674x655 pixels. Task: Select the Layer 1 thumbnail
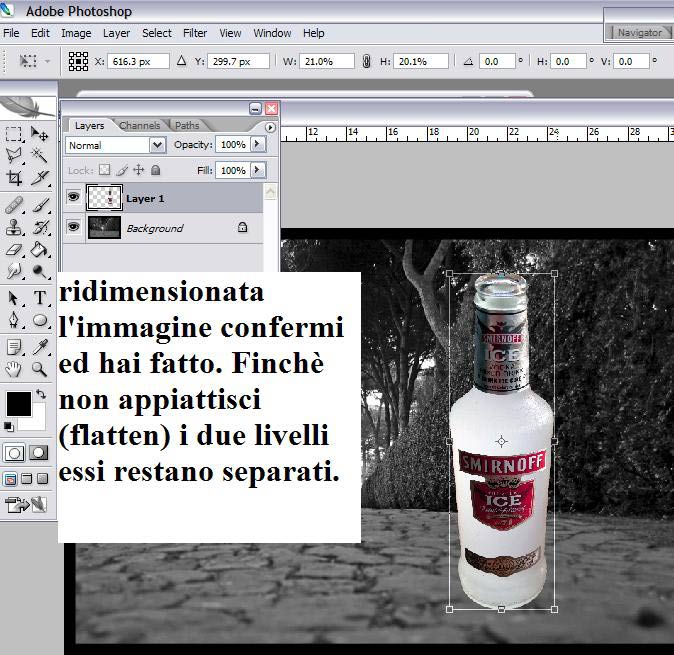coord(104,197)
